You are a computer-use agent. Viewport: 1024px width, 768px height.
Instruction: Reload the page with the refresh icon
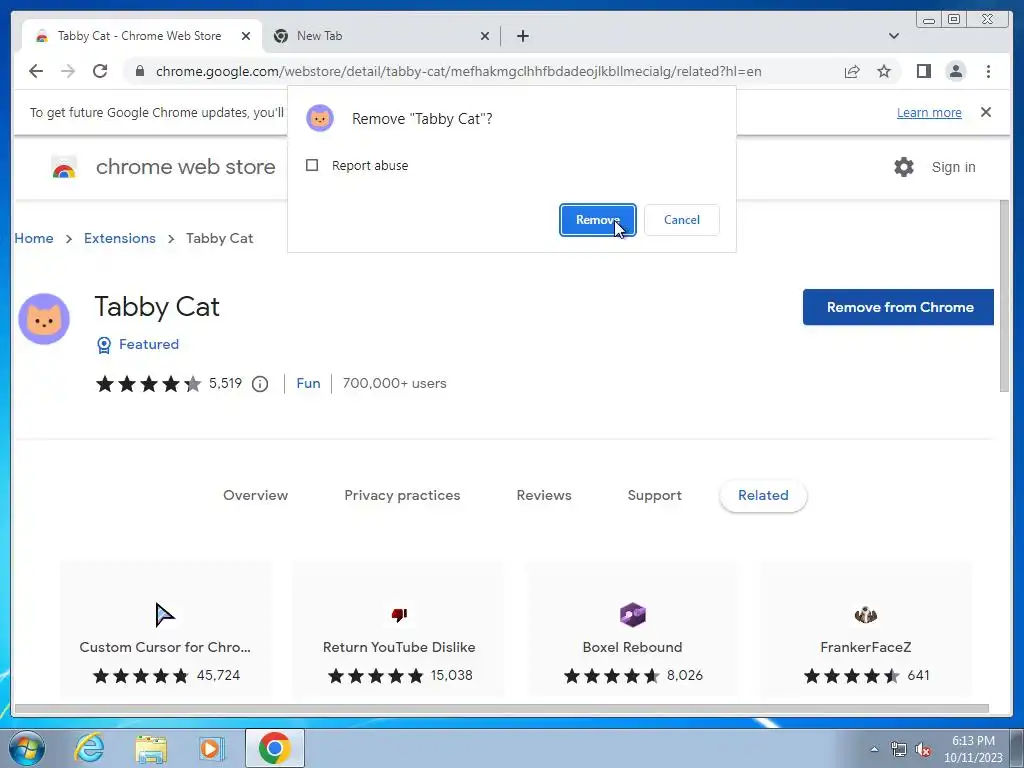click(100, 71)
